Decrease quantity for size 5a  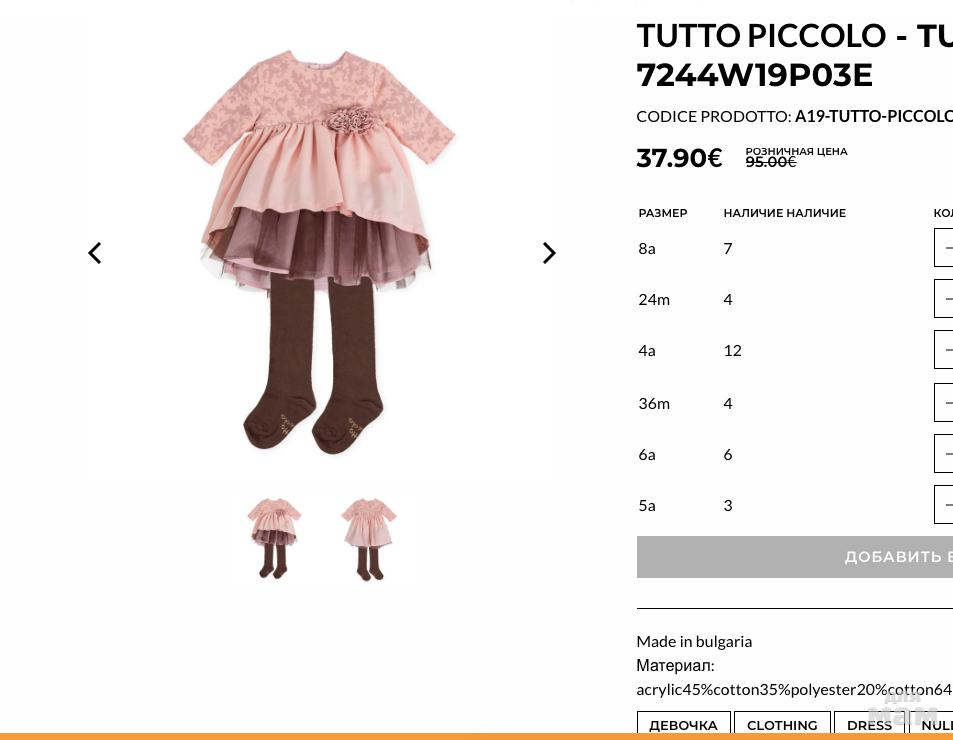[x=944, y=505]
